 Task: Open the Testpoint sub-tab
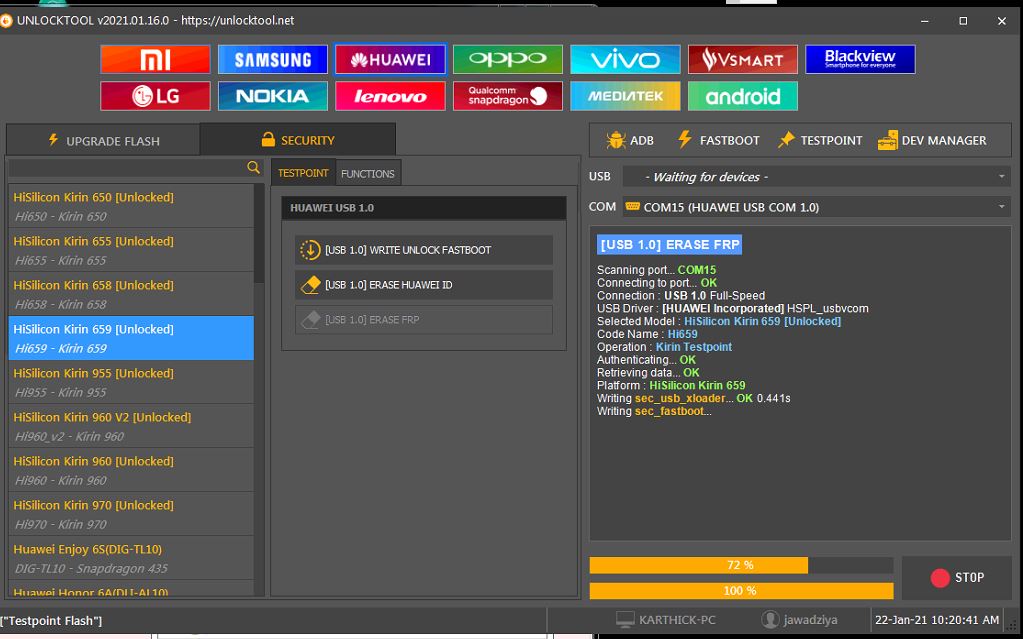[x=303, y=173]
